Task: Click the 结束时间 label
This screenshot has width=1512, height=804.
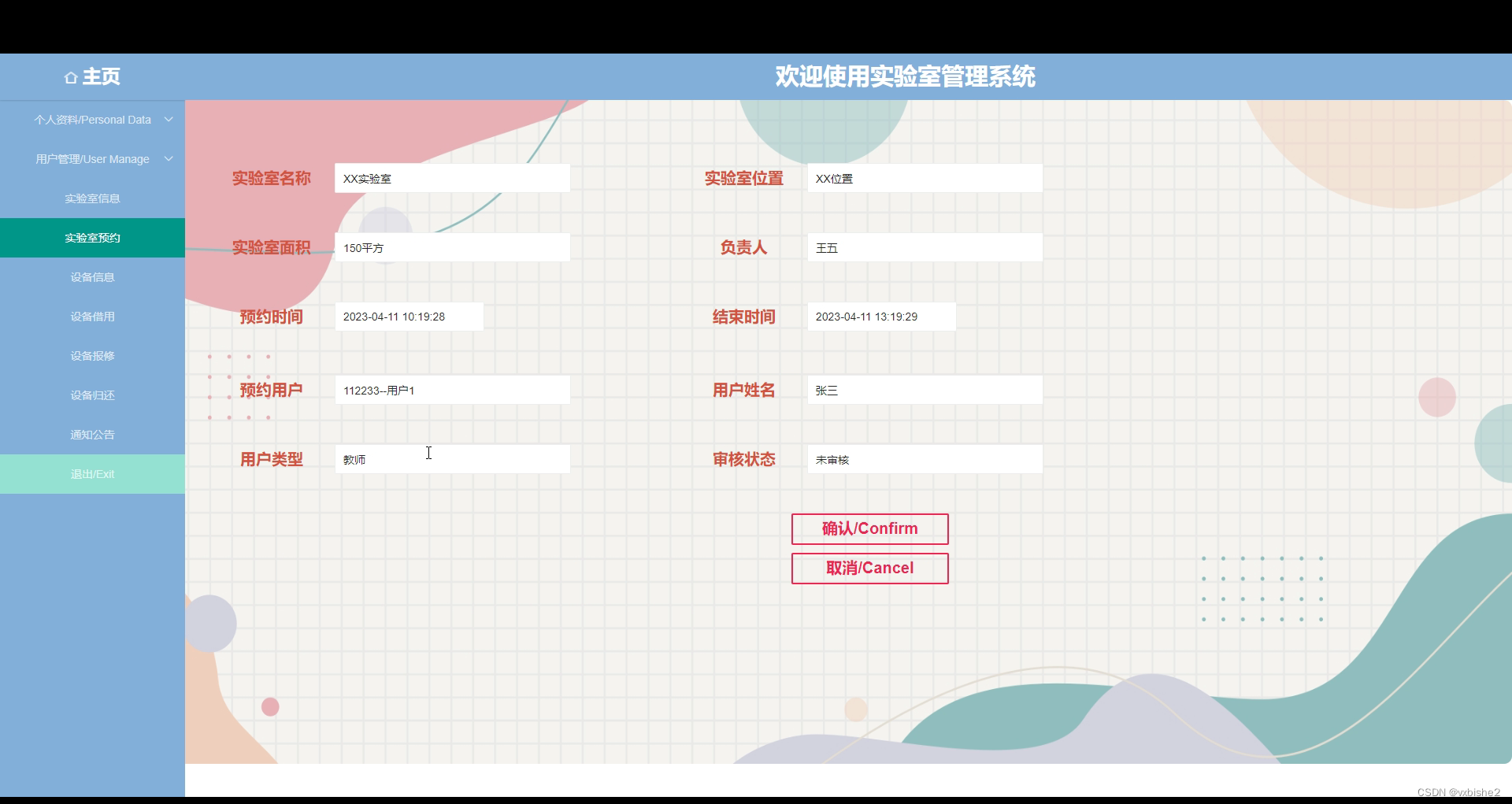Action: (x=744, y=317)
